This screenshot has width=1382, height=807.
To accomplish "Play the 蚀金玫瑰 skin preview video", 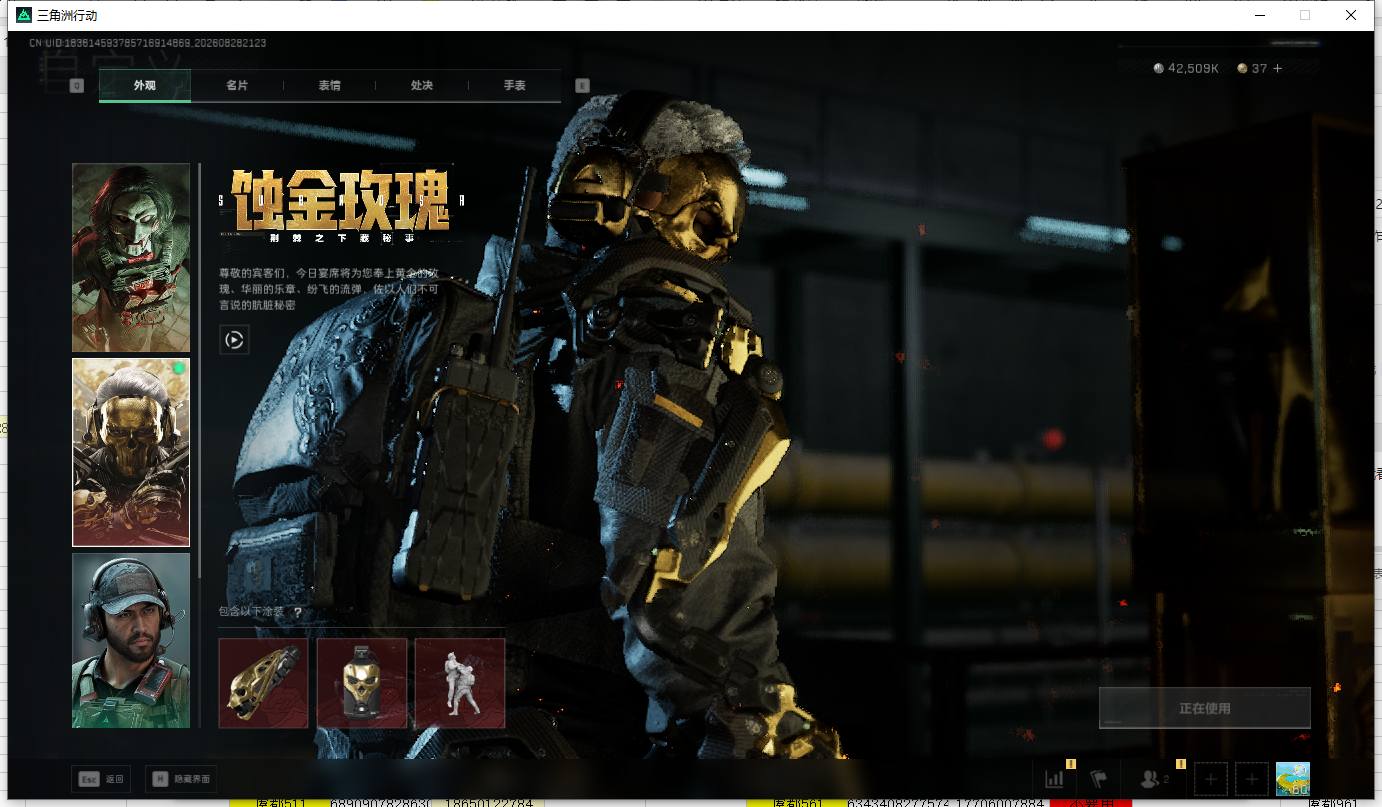I will click(234, 340).
